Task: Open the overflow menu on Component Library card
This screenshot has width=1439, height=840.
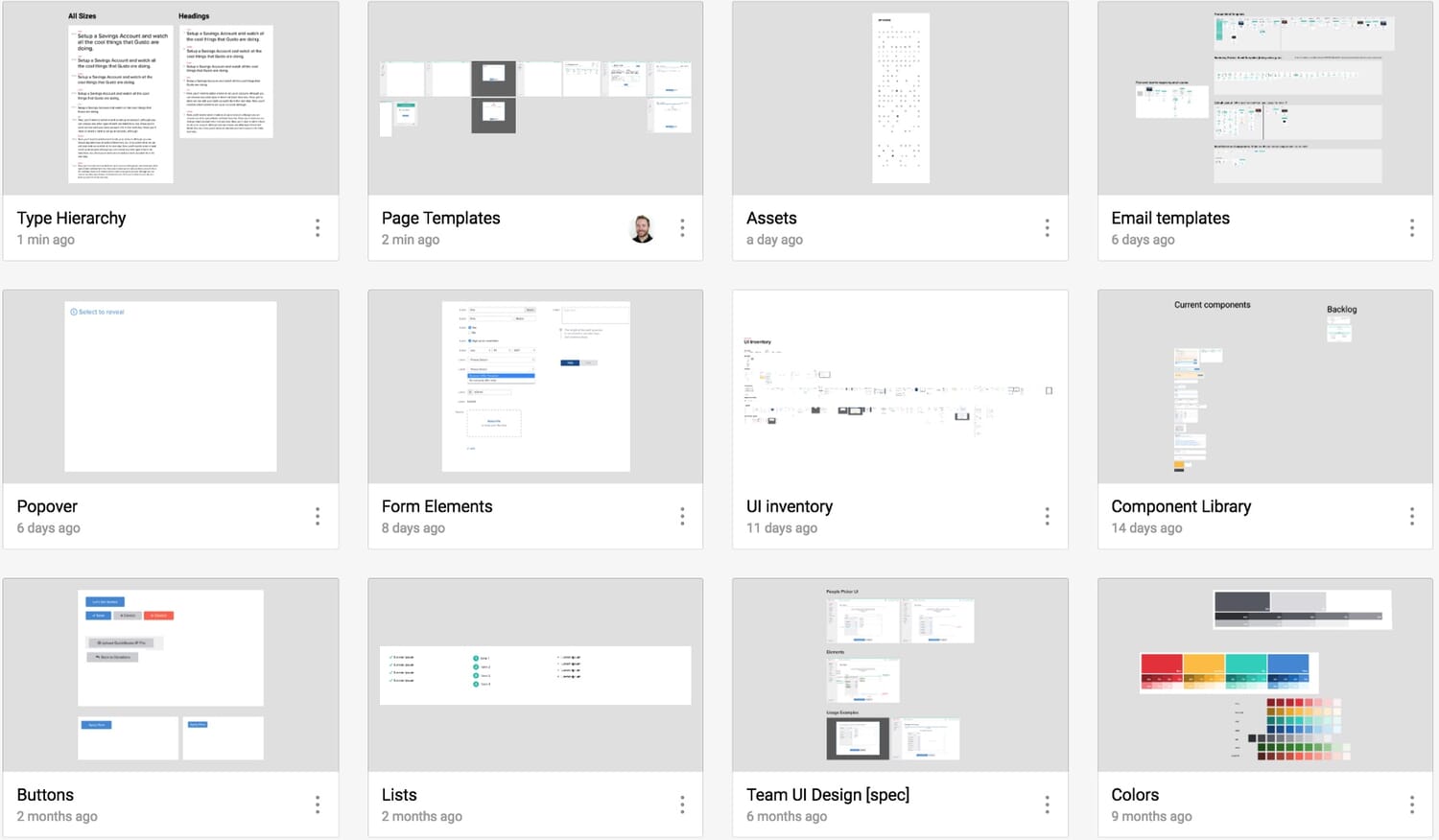Action: click(1411, 516)
